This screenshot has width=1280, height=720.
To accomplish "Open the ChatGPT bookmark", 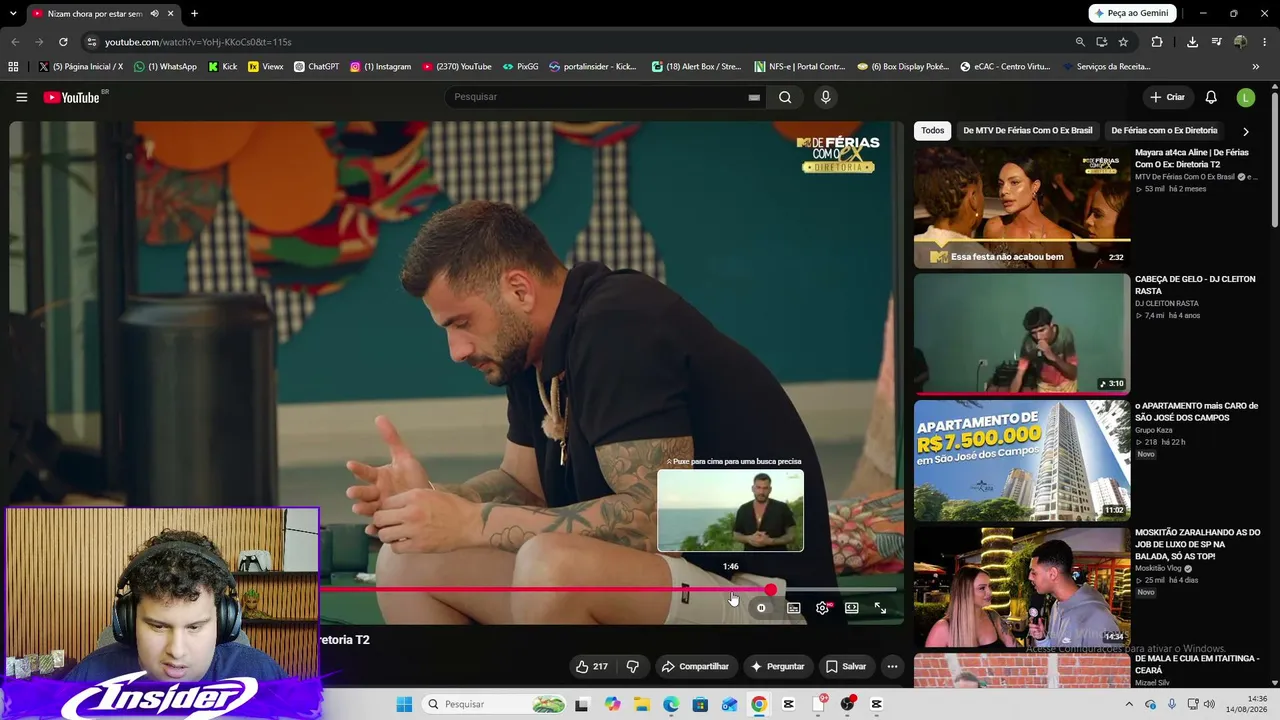I will [x=316, y=67].
